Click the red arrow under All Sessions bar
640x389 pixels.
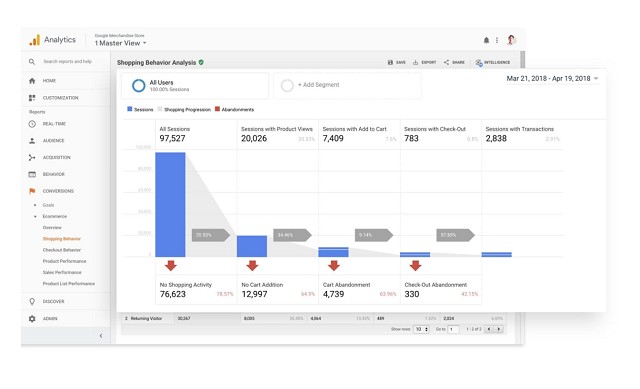(x=171, y=266)
